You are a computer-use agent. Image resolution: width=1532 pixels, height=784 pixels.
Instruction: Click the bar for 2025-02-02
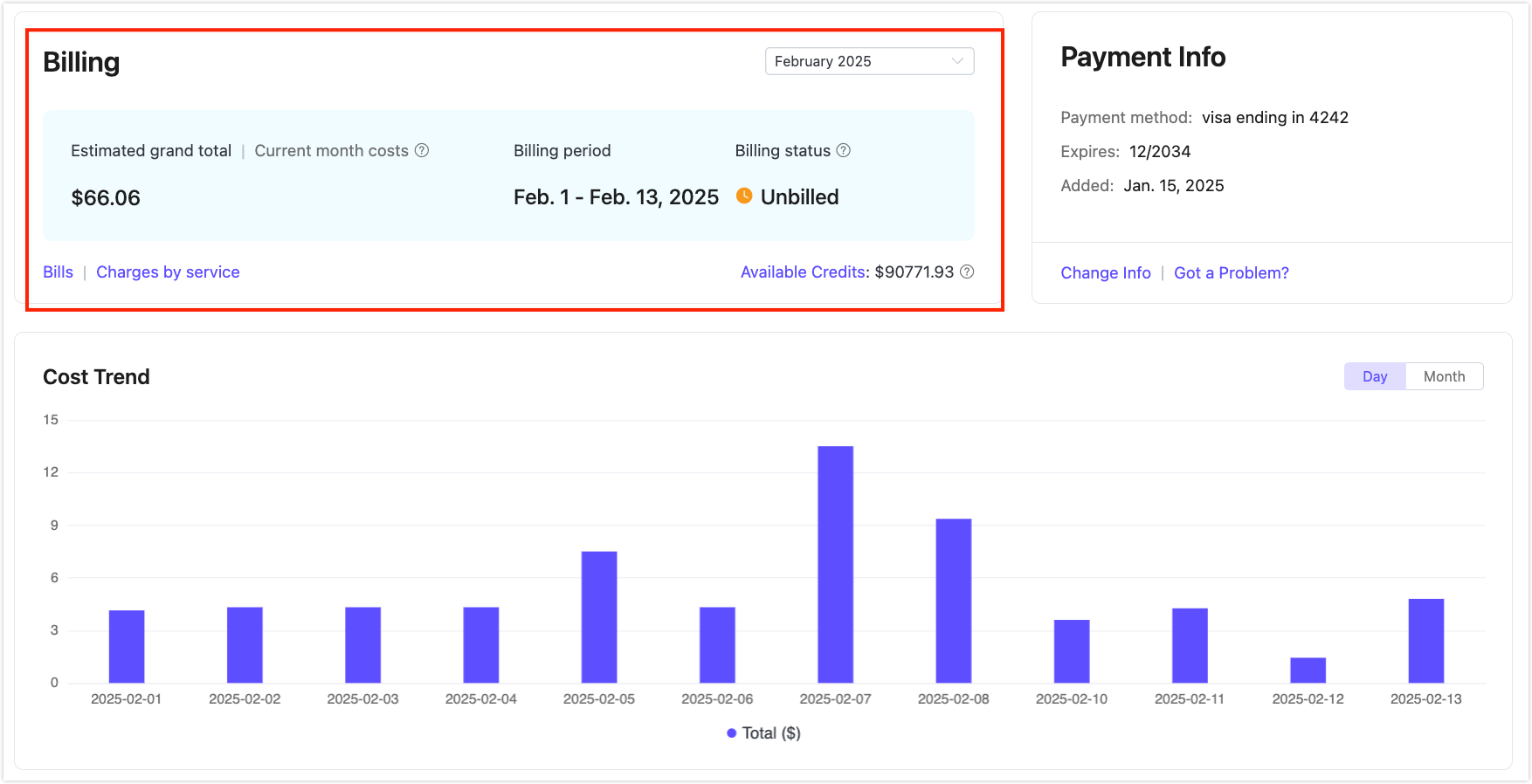[x=245, y=644]
